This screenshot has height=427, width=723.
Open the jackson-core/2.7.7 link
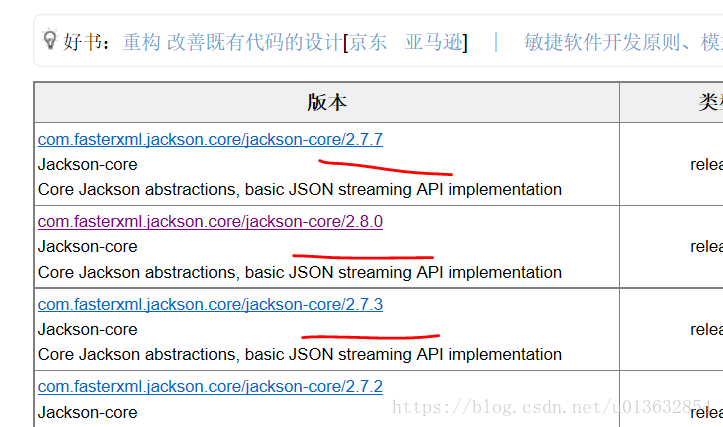[210, 139]
